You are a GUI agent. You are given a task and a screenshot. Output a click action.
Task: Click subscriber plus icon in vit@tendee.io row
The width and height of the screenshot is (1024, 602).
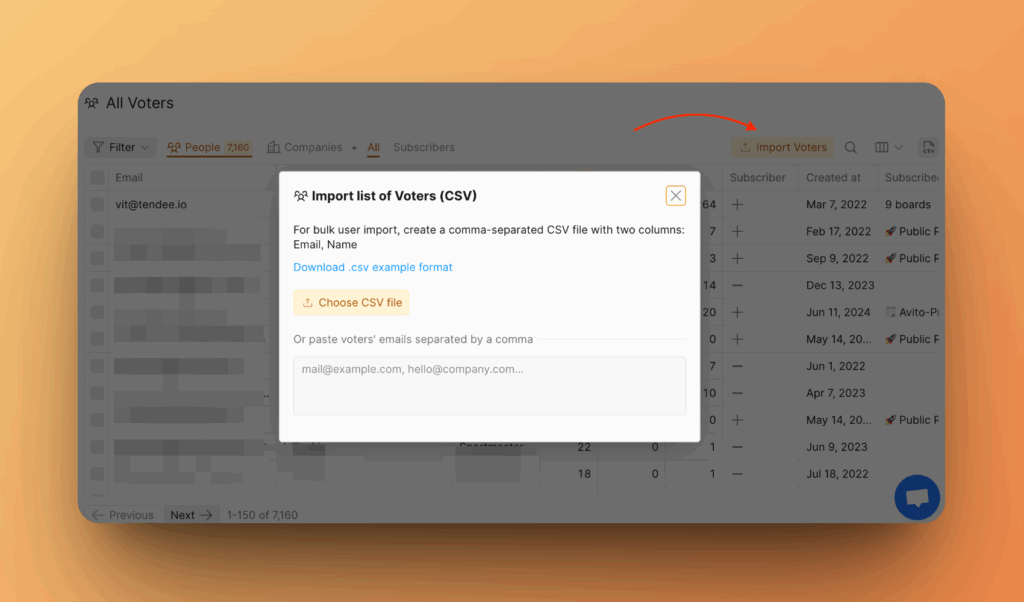coord(737,204)
